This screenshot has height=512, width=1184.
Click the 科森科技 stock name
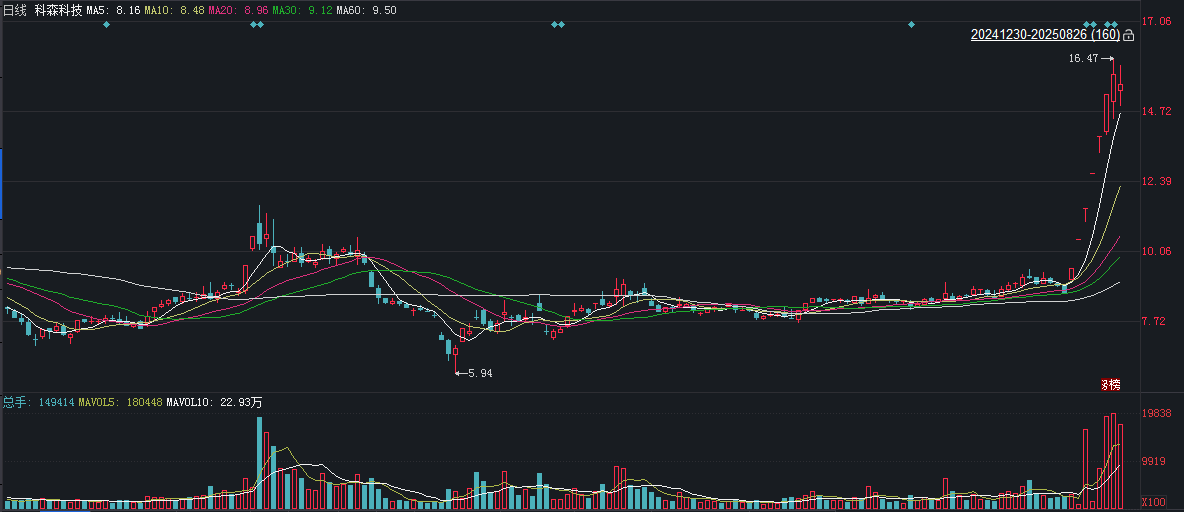tap(58, 11)
